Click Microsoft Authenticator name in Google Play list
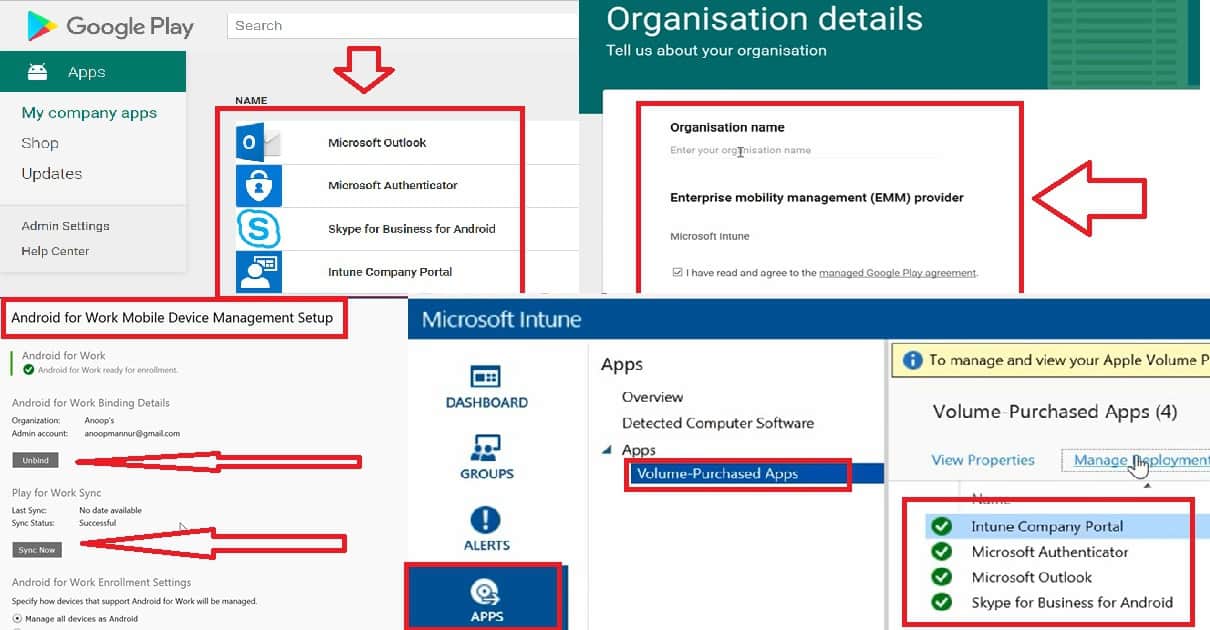The width and height of the screenshot is (1210, 630). [x=393, y=185]
